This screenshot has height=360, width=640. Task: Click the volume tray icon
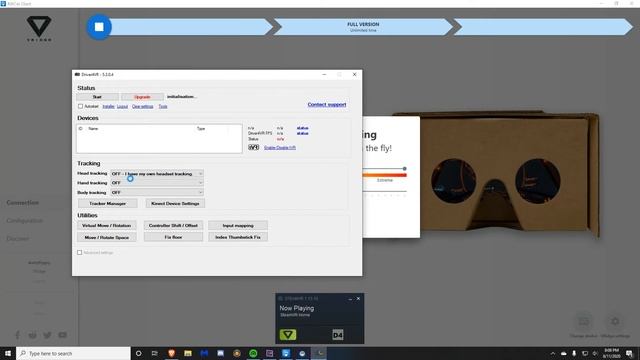(x=595, y=353)
